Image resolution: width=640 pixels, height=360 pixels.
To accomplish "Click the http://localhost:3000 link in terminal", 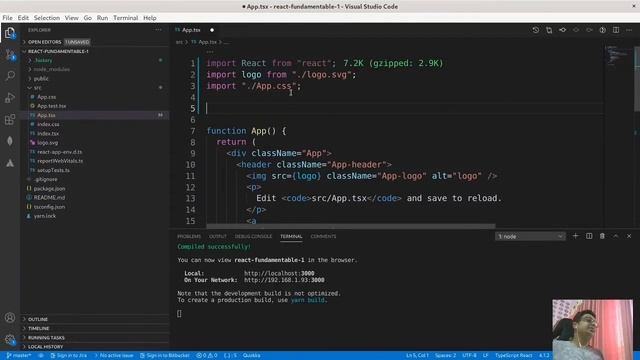I will tap(279, 273).
